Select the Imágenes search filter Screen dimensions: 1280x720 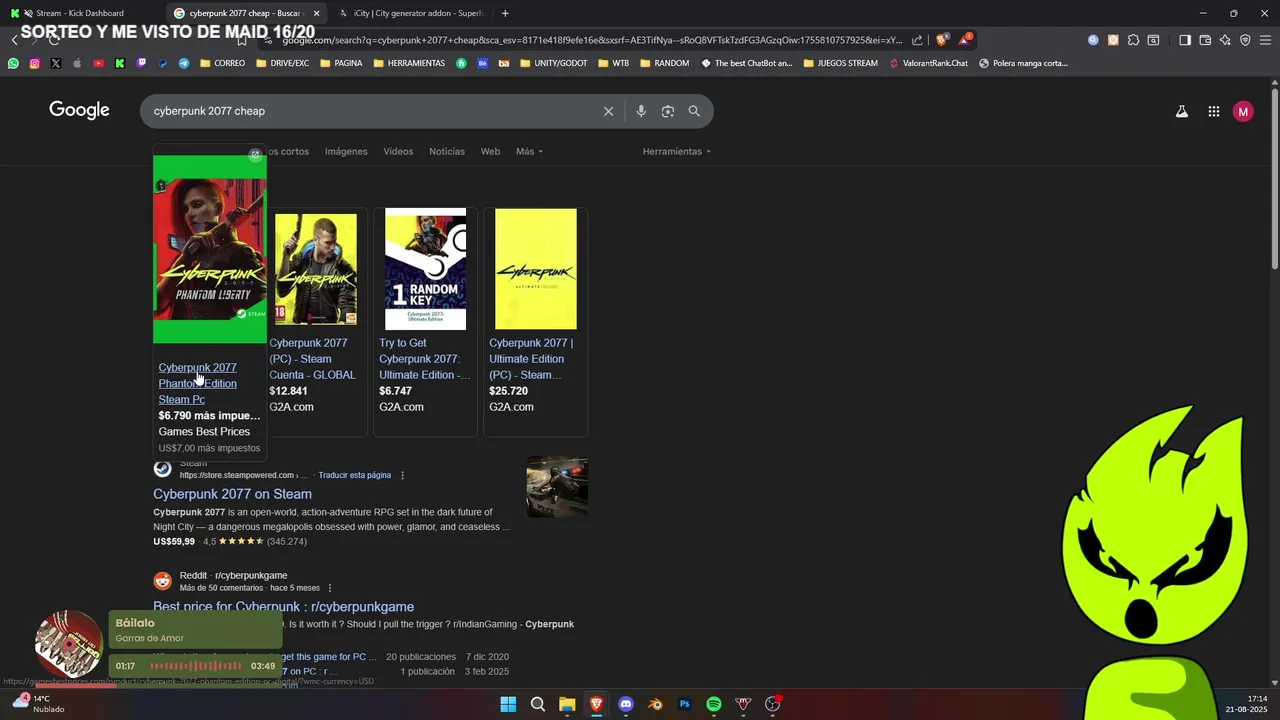pyautogui.click(x=346, y=152)
